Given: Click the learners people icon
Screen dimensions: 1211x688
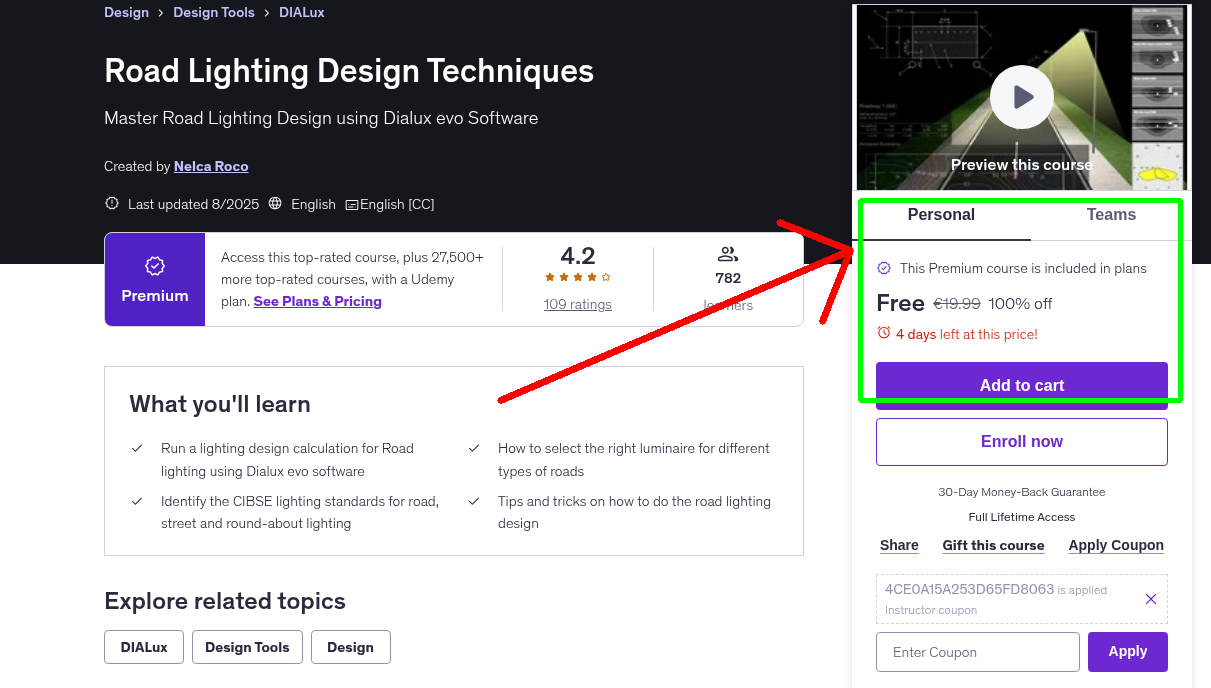Looking at the screenshot, I should coord(727,254).
